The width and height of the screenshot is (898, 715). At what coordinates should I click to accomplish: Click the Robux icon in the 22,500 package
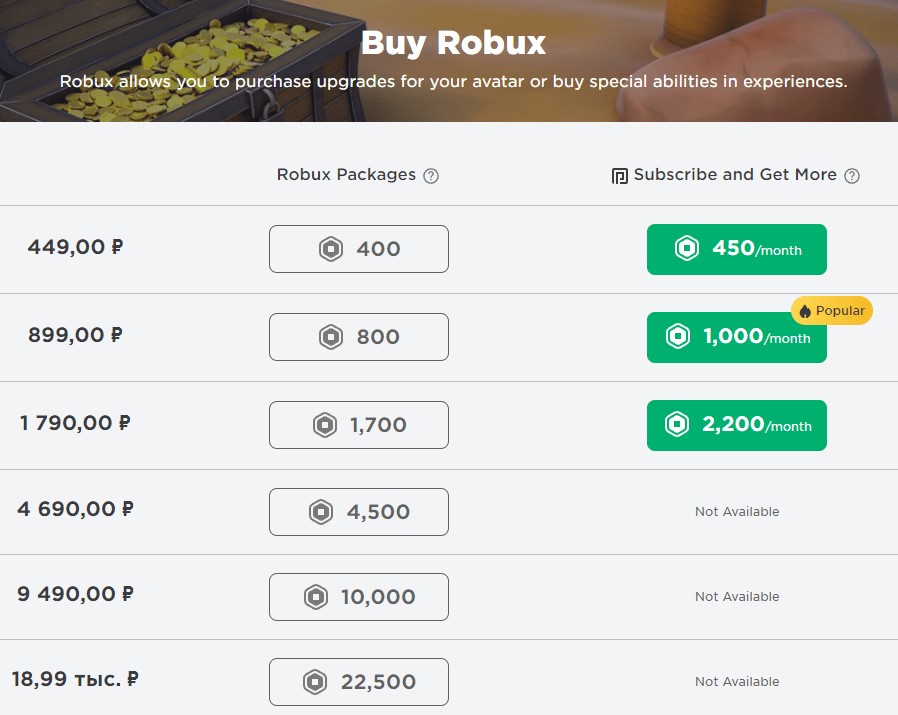tap(315, 682)
